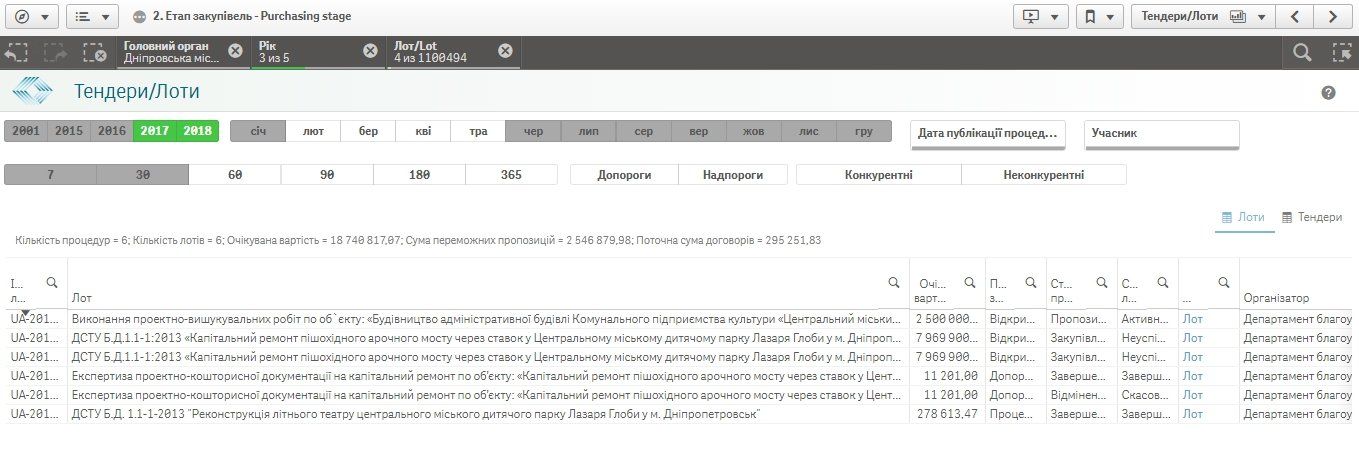Image resolution: width=1359 pixels, height=458 pixels.
Task: Remove the Рік selection
Action: (370, 51)
